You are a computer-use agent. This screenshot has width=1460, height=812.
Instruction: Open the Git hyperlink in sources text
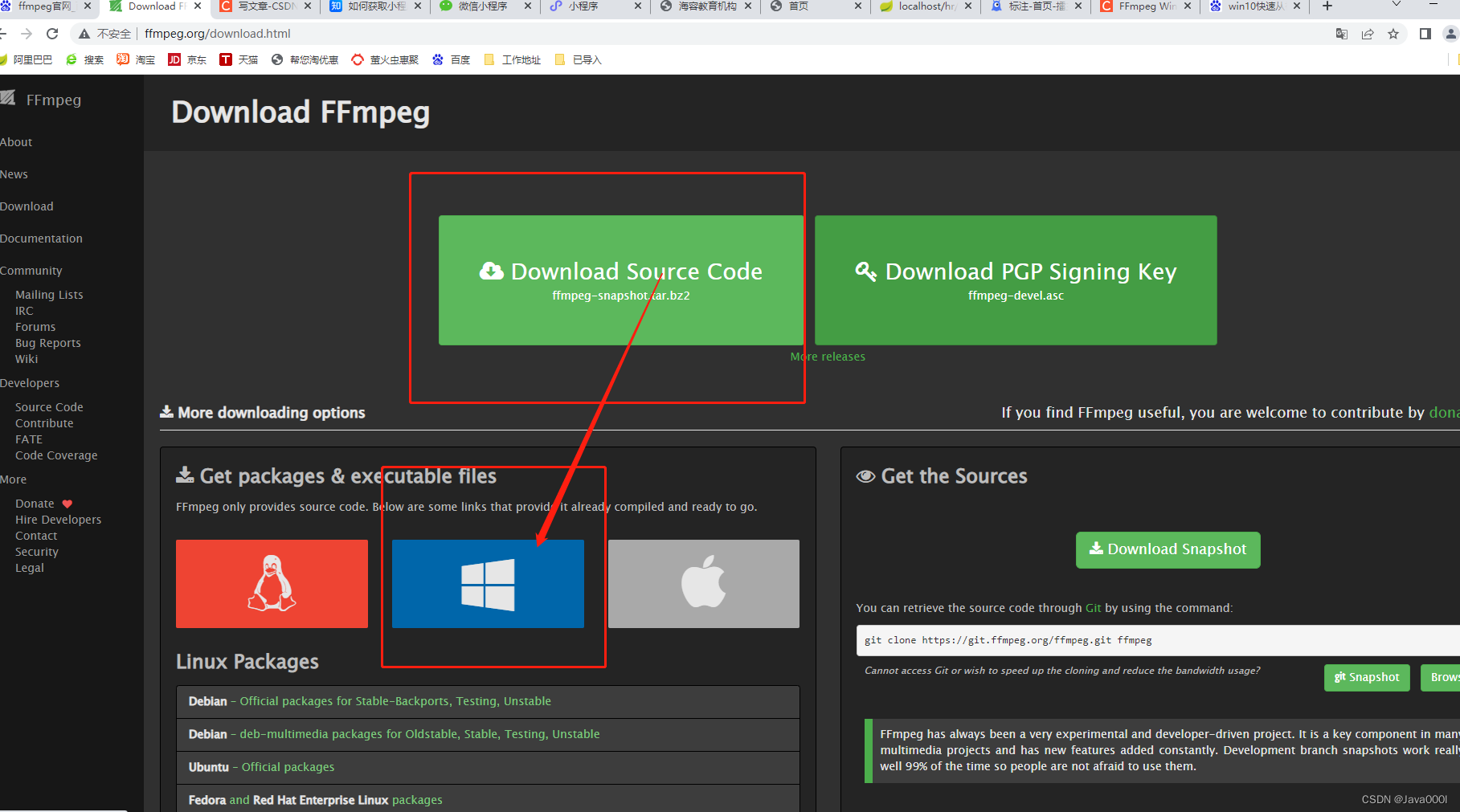coord(1093,608)
